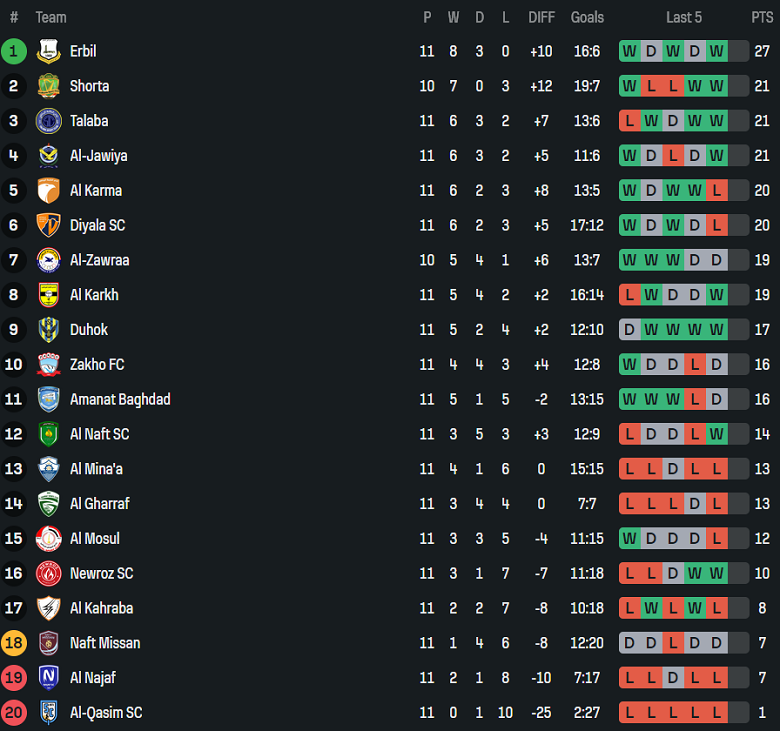Open Diyala SC team page link
780x731 pixels.
[x=98, y=225]
